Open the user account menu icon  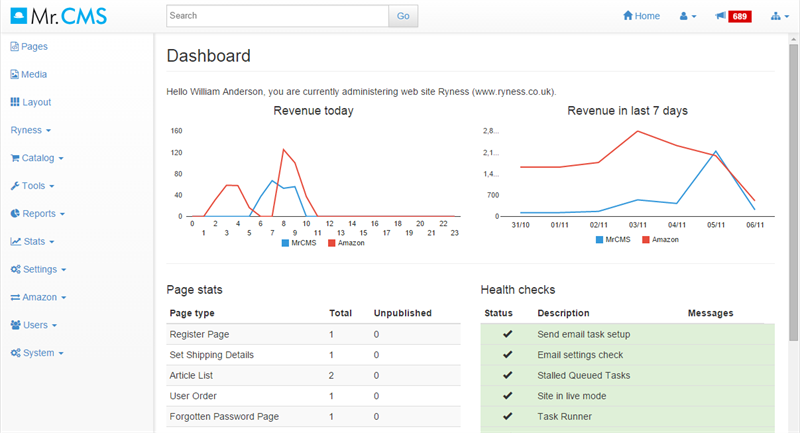(687, 16)
